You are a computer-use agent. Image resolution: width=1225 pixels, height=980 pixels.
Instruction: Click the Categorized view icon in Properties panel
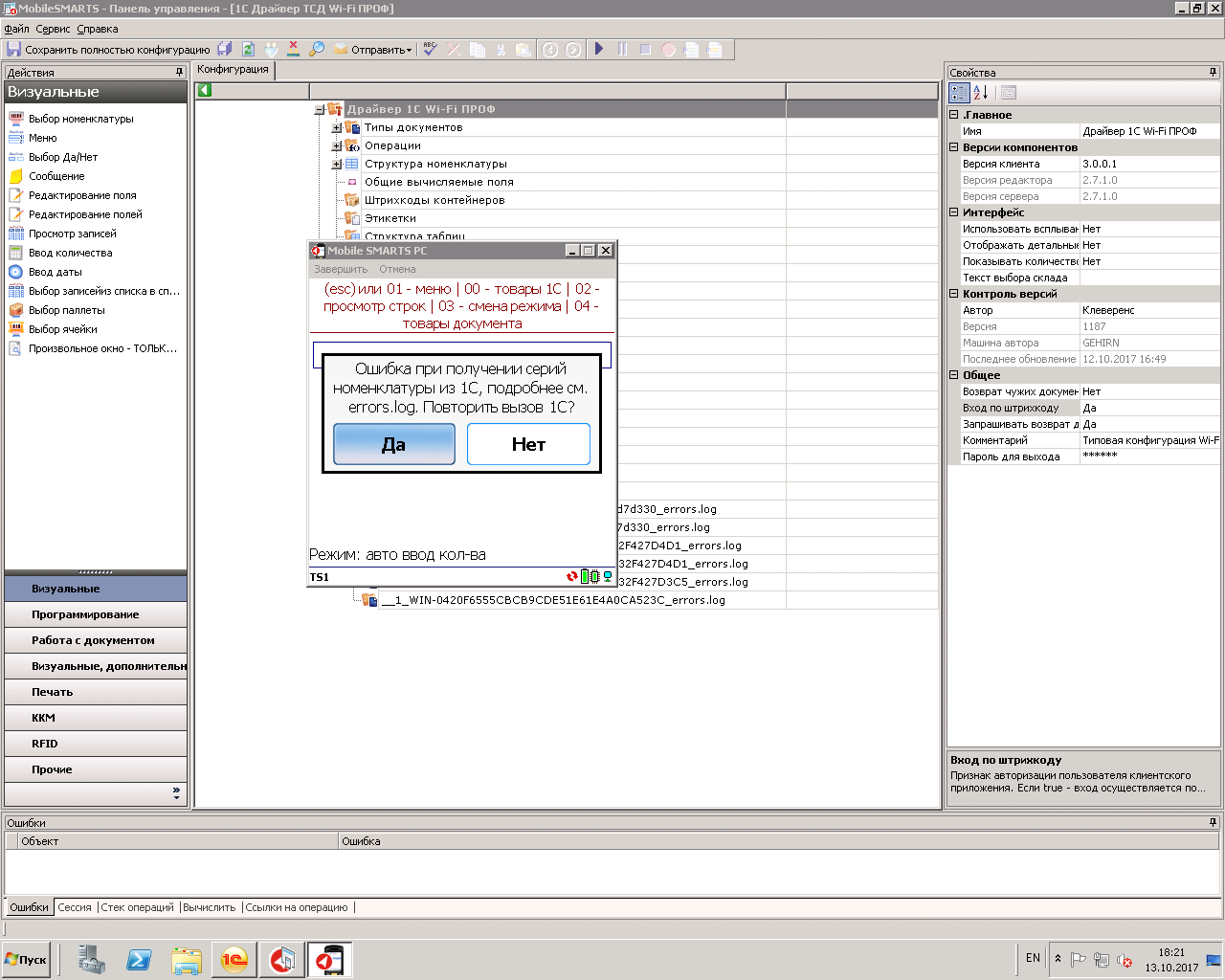(959, 93)
